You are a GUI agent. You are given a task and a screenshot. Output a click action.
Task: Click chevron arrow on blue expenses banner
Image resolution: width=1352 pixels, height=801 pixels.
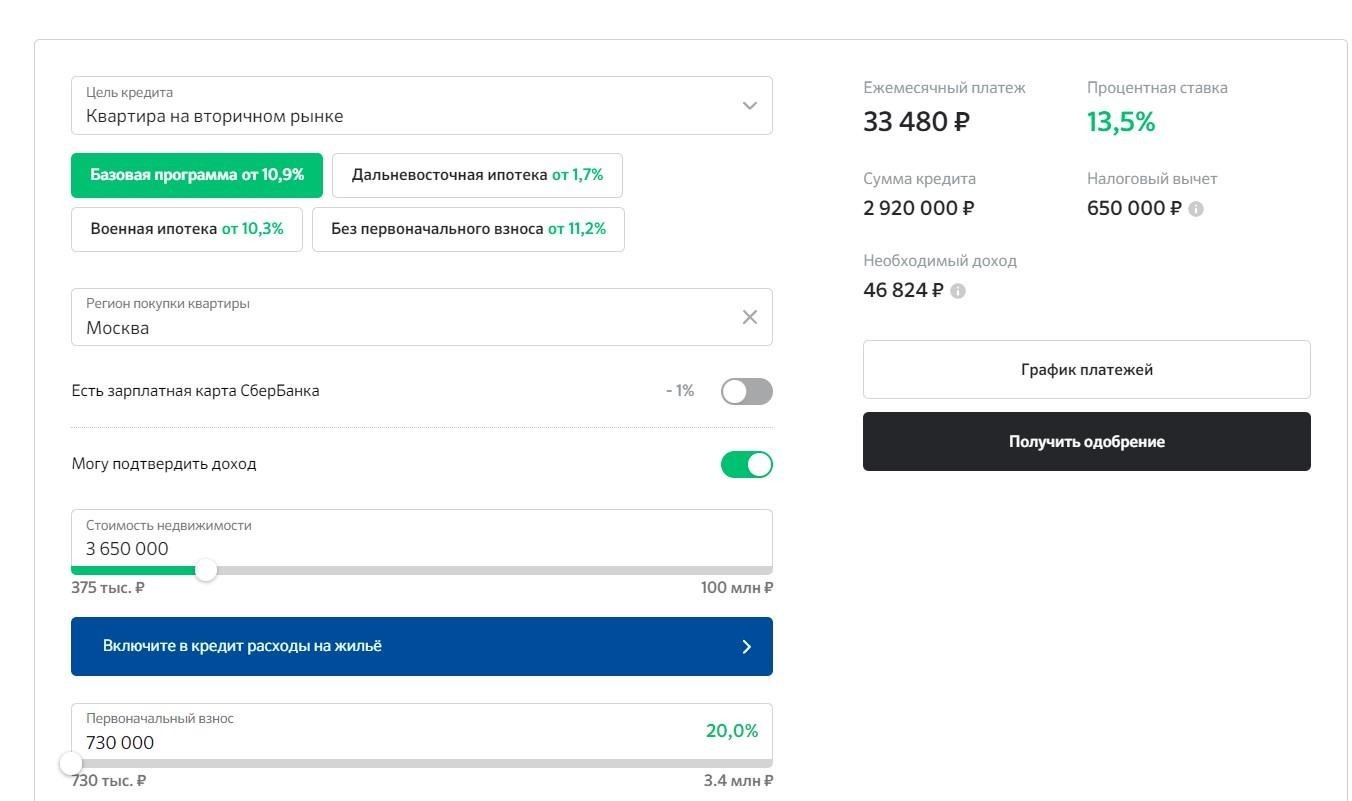coord(746,647)
